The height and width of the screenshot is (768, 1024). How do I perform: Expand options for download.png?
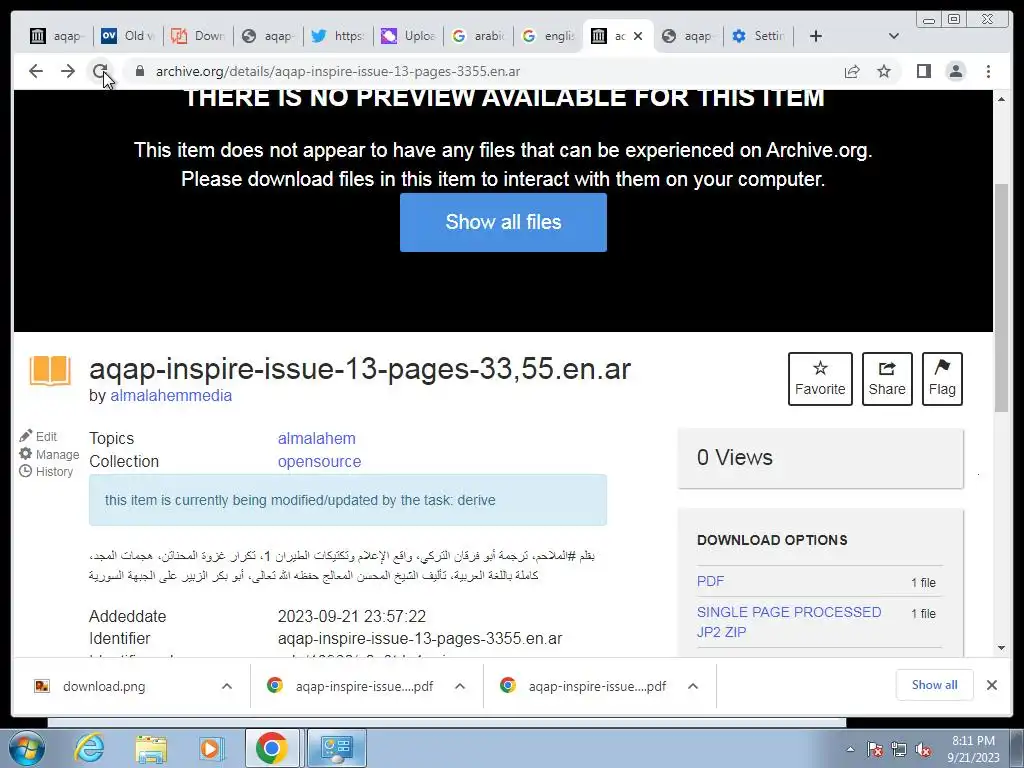pos(227,686)
